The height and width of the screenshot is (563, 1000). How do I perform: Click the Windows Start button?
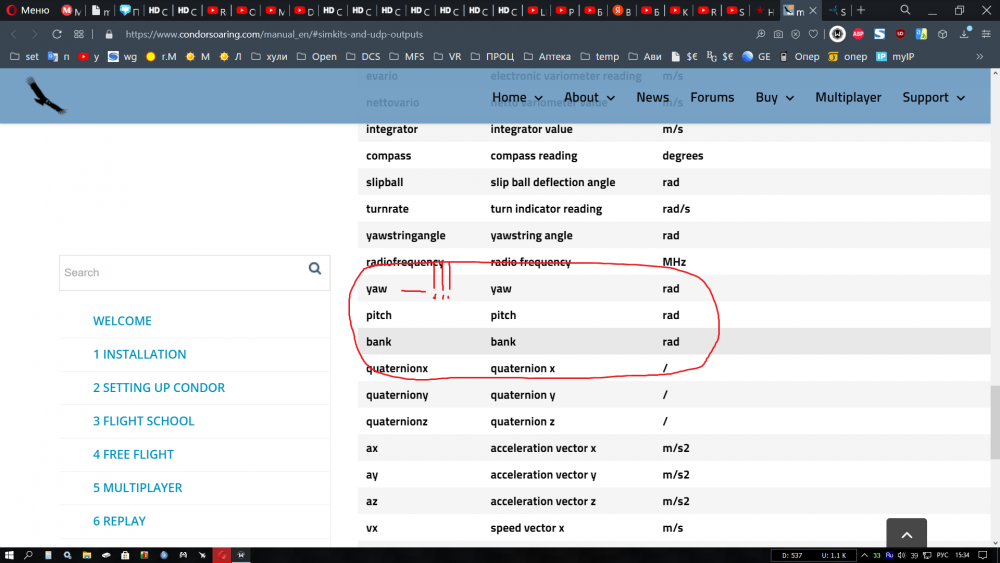click(x=9, y=554)
